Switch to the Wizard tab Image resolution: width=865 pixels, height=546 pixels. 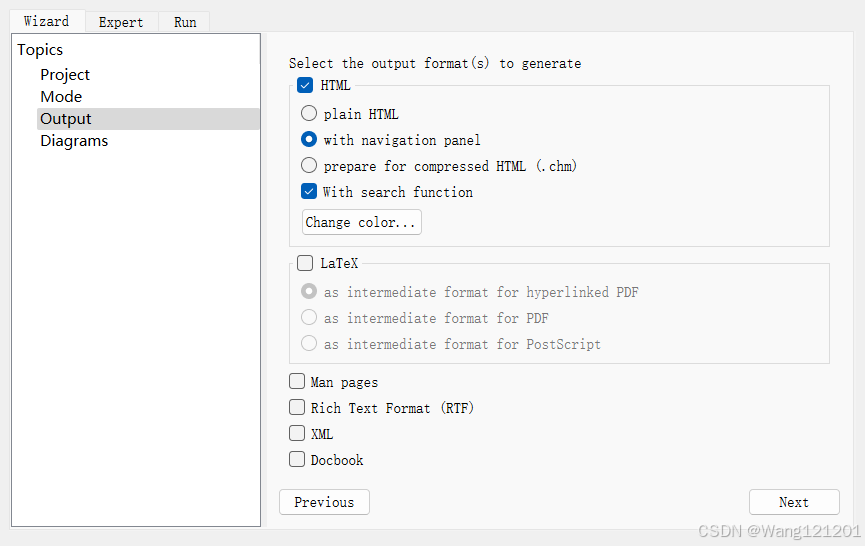(x=46, y=21)
